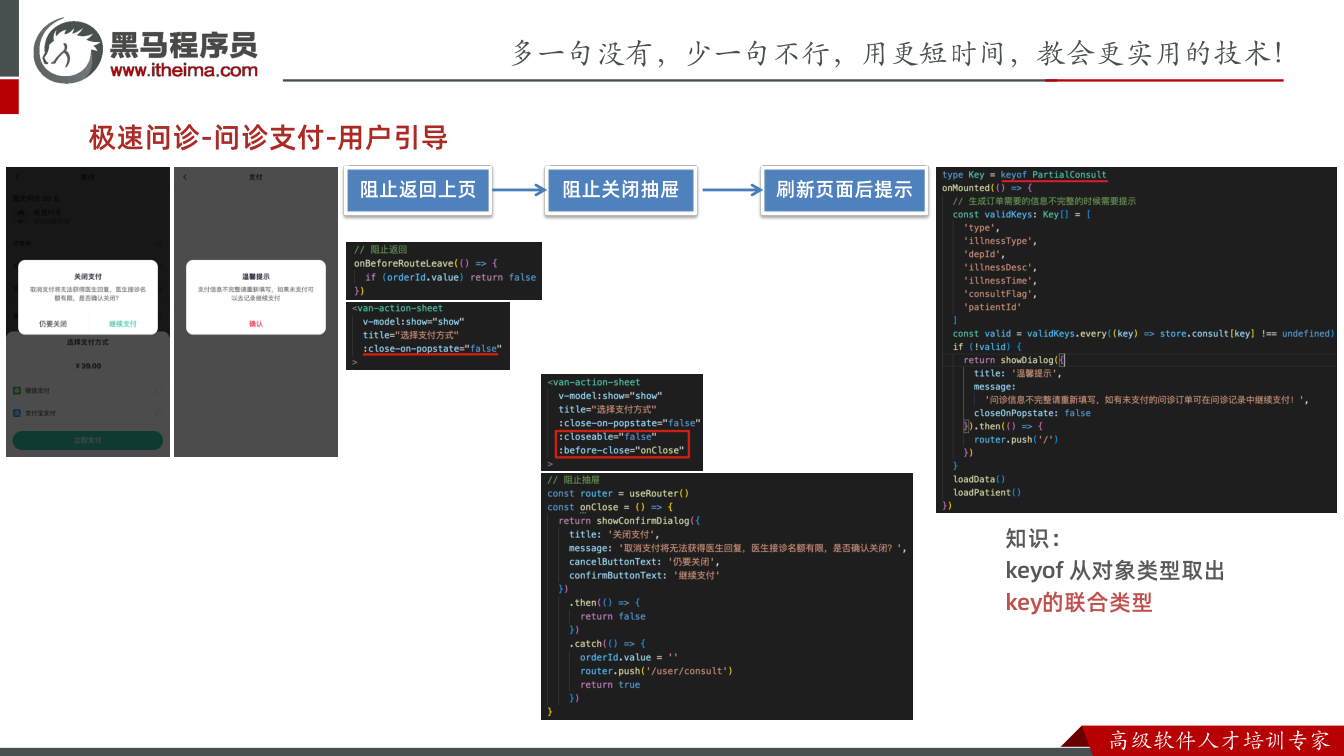Confirm the 温馨提示 dialog with 确认

pyautogui.click(x=256, y=324)
